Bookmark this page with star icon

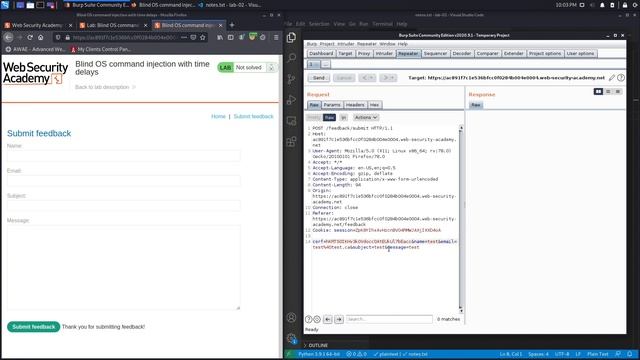click(203, 37)
